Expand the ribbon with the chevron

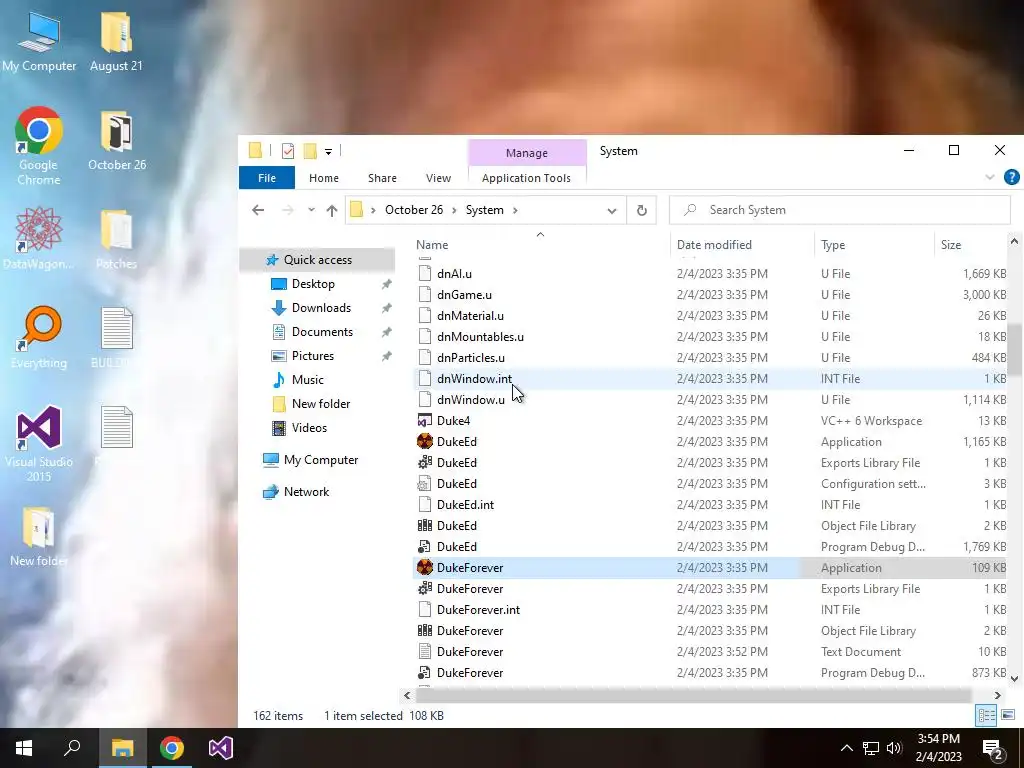[x=989, y=177]
